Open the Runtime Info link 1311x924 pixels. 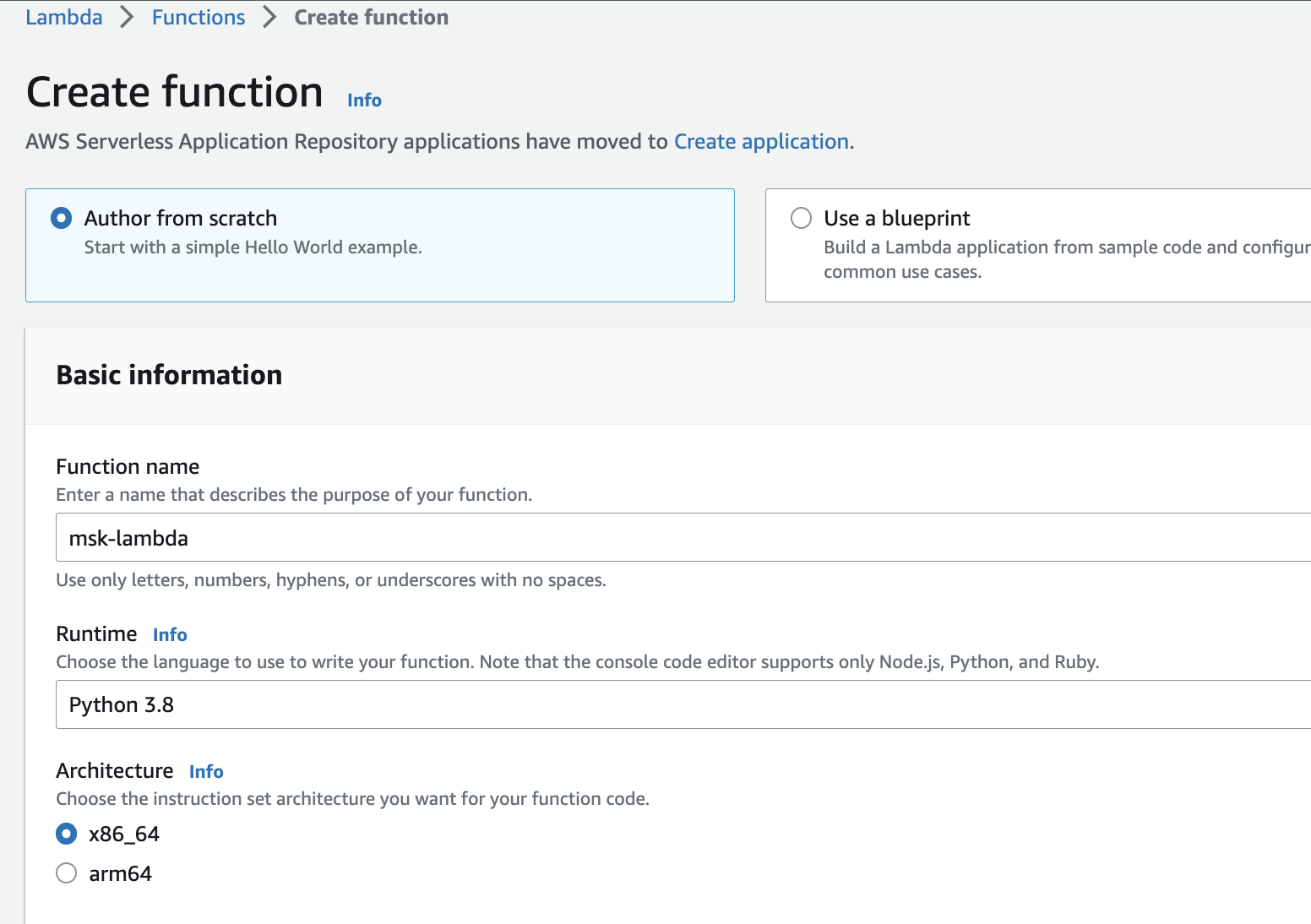pyautogui.click(x=170, y=634)
